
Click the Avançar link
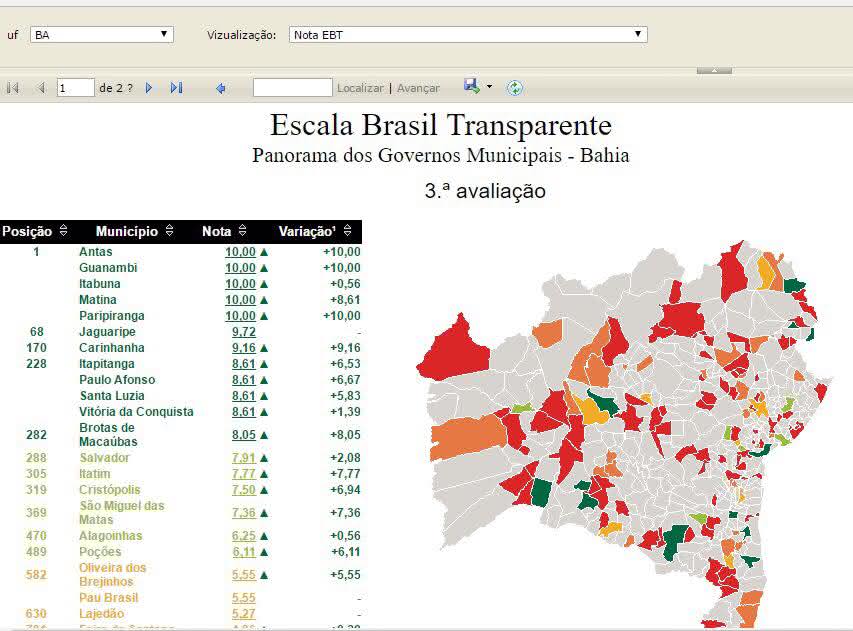418,88
